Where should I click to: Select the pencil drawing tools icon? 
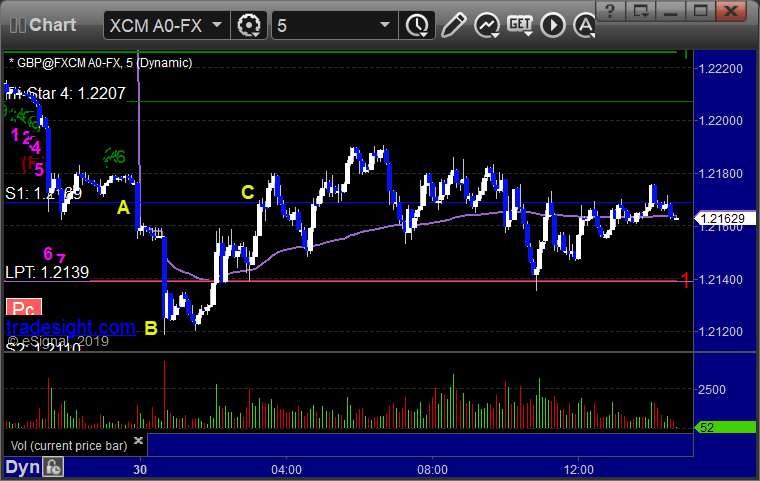pos(454,25)
